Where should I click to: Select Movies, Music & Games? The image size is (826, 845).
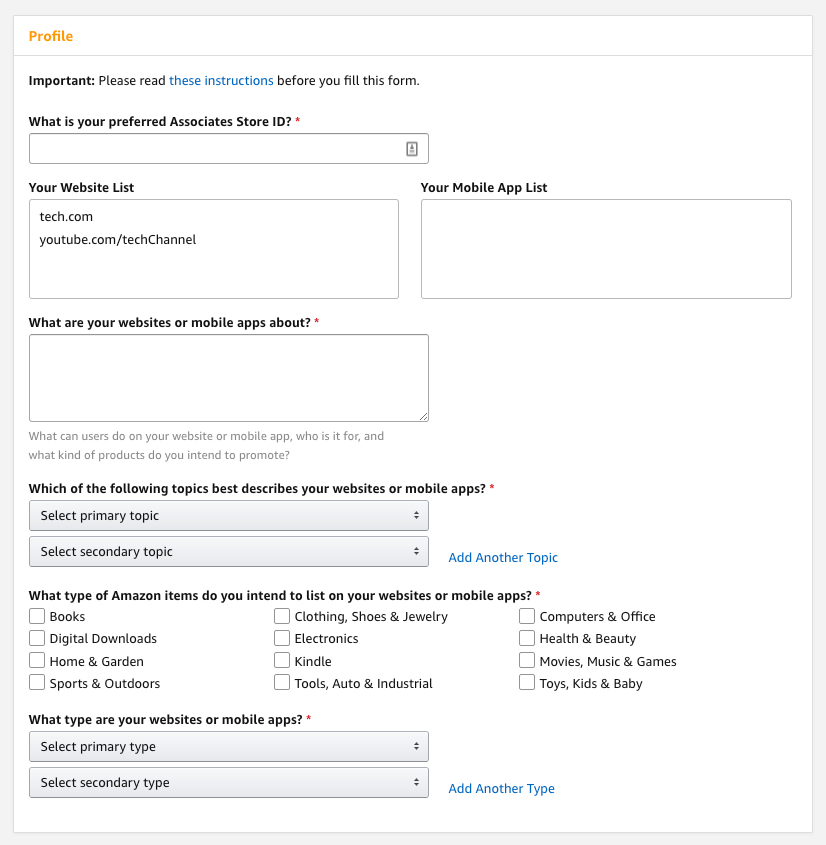(x=527, y=660)
